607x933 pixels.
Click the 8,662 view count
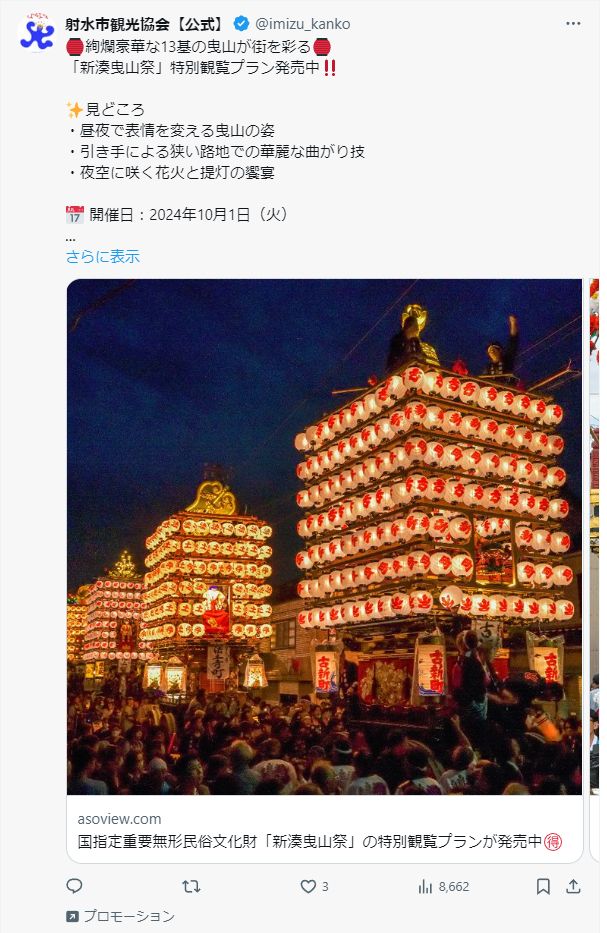[454, 887]
